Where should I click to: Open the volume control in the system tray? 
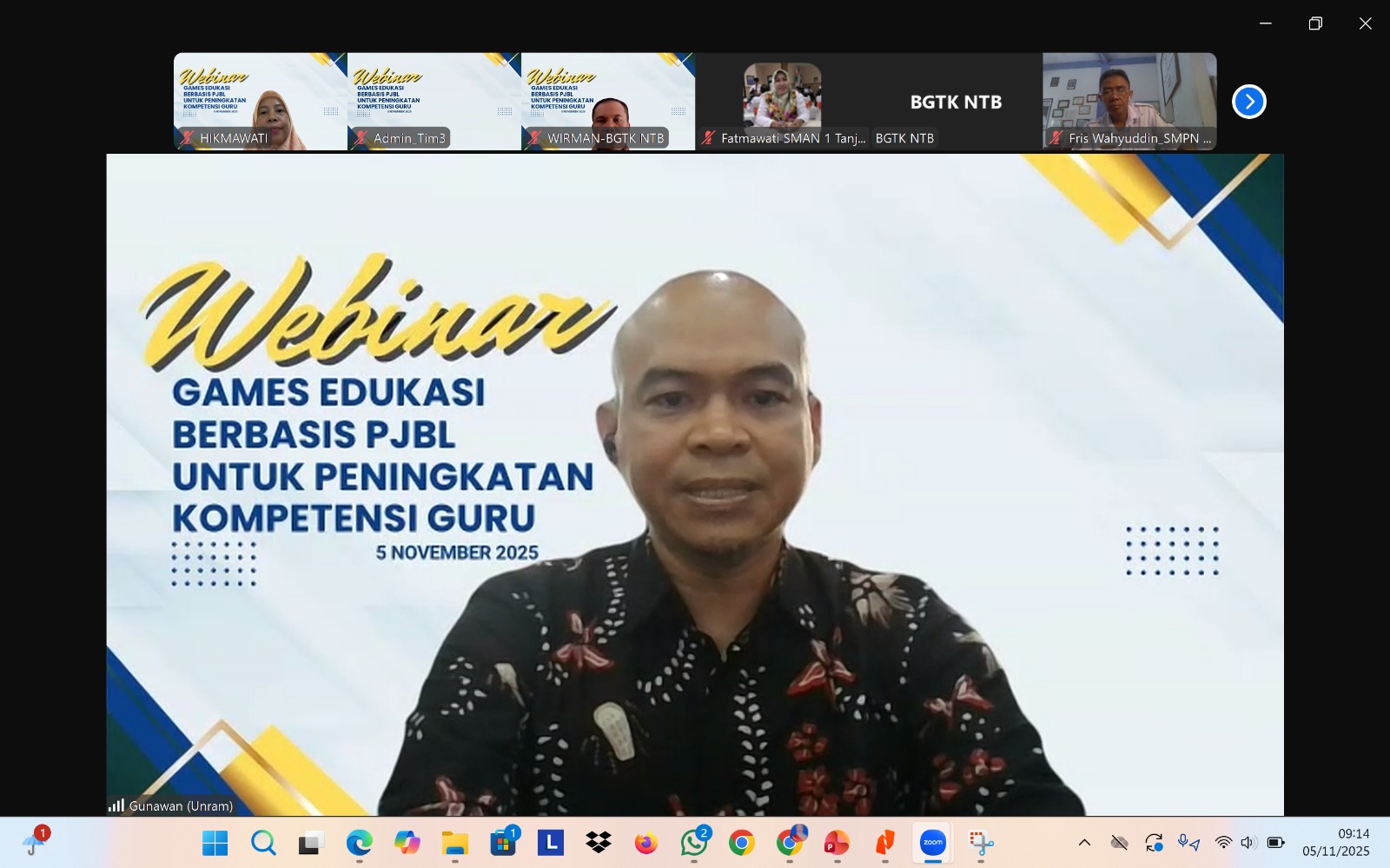click(1249, 843)
